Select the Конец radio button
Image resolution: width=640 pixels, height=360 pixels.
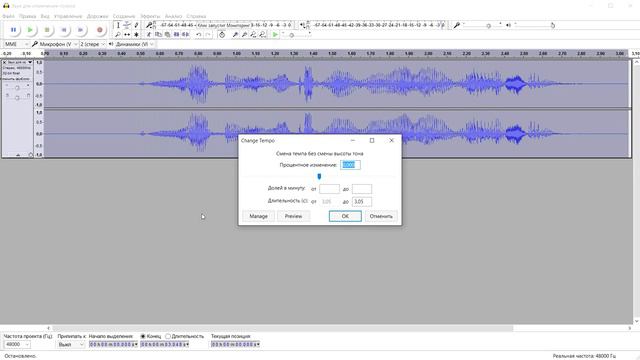tap(143, 336)
